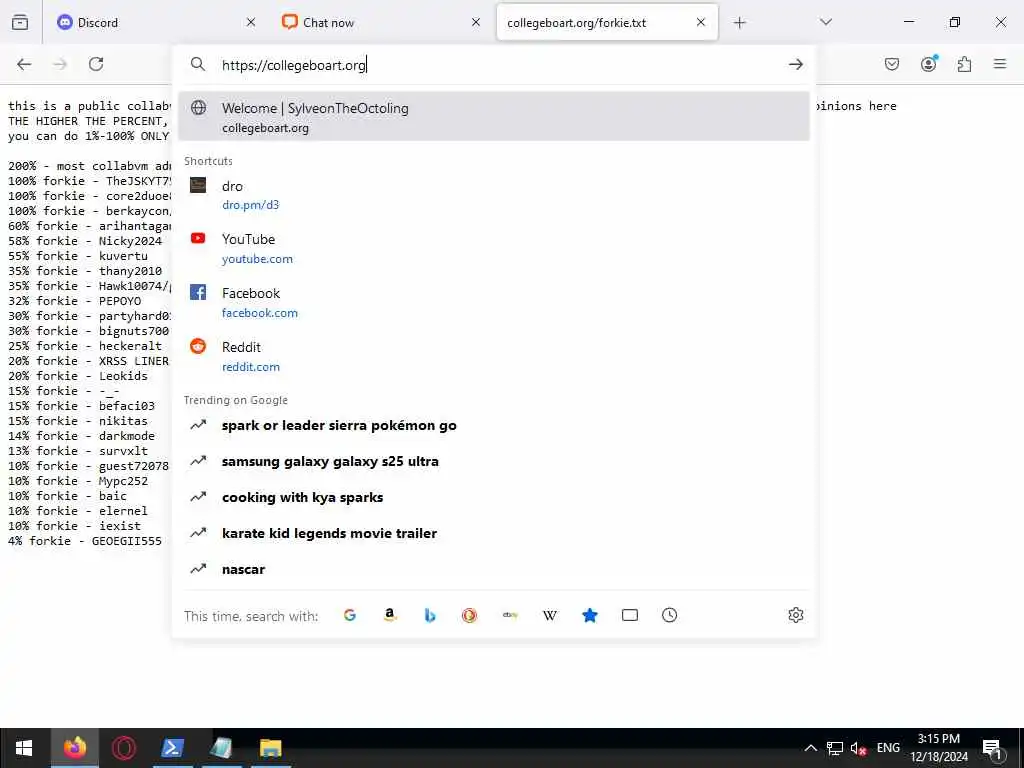Search history with the clock icon
This screenshot has width=1024, height=768.
(669, 615)
